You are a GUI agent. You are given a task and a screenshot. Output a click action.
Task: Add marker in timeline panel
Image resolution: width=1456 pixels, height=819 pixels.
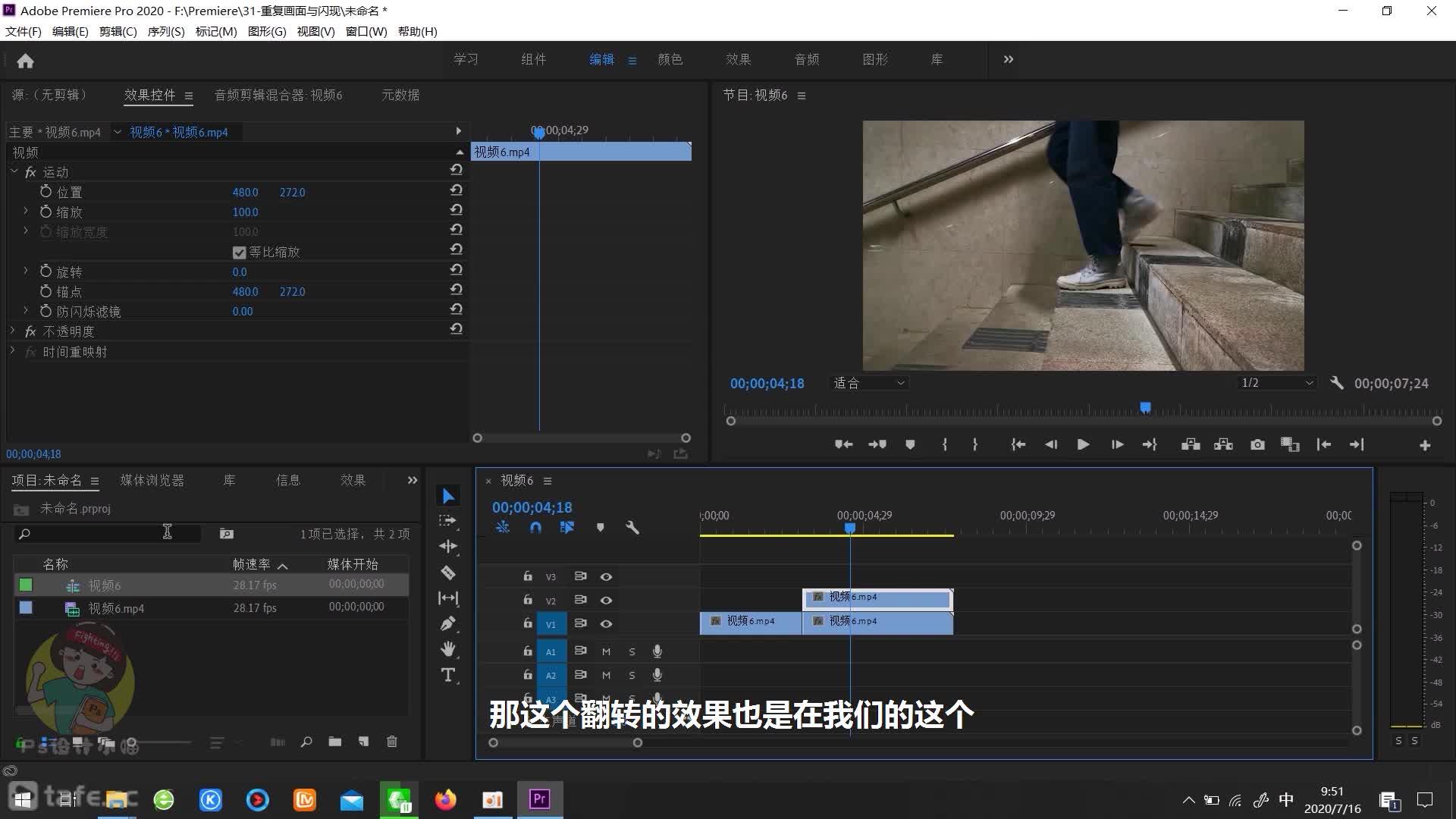pos(600,528)
